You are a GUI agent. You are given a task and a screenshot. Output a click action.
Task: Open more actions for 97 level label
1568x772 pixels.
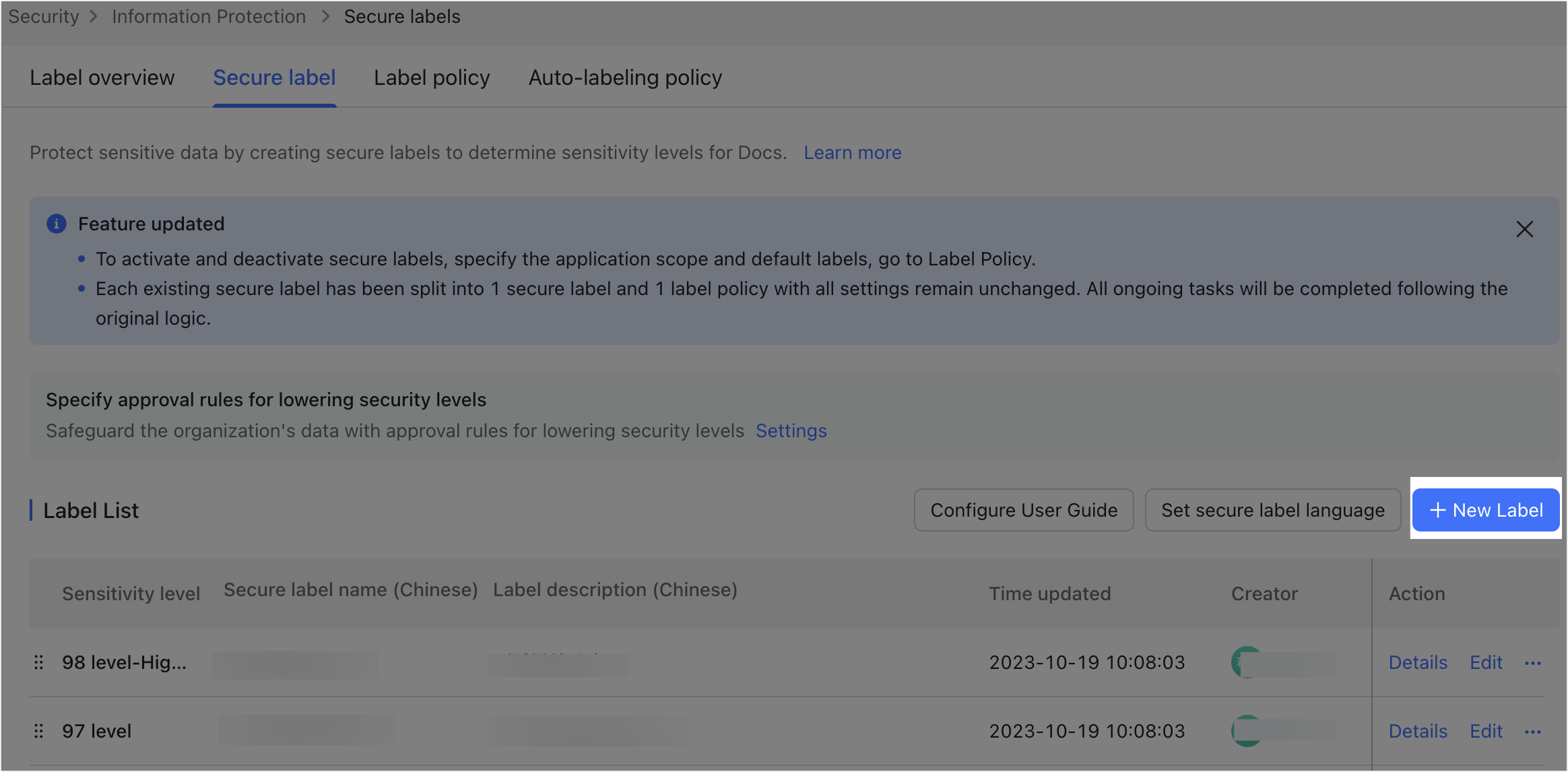(x=1533, y=731)
